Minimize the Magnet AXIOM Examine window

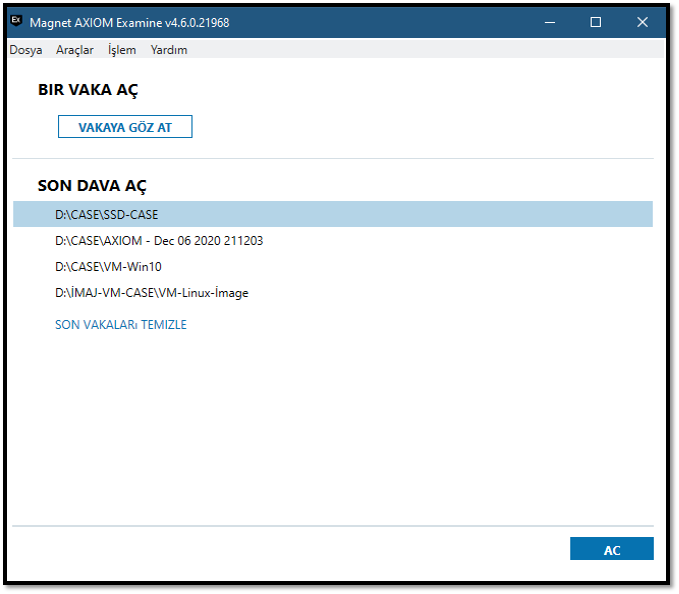pos(551,22)
